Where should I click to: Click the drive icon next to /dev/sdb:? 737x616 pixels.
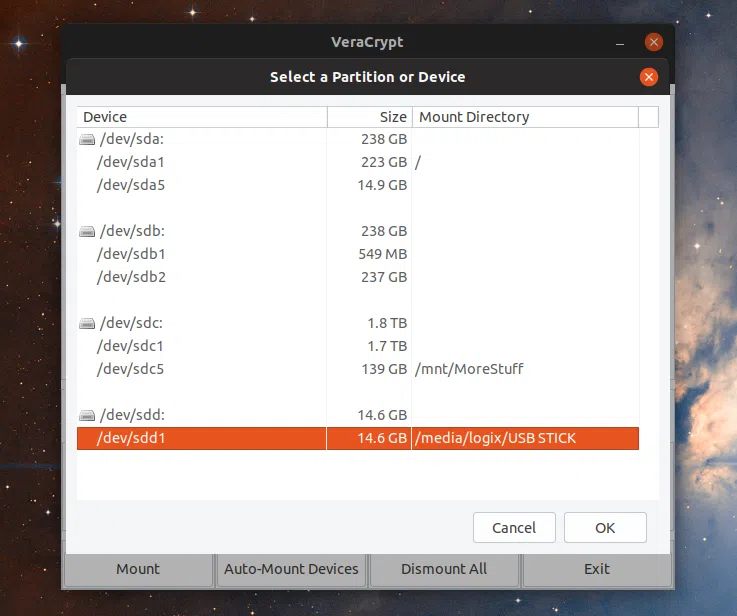[x=87, y=232]
